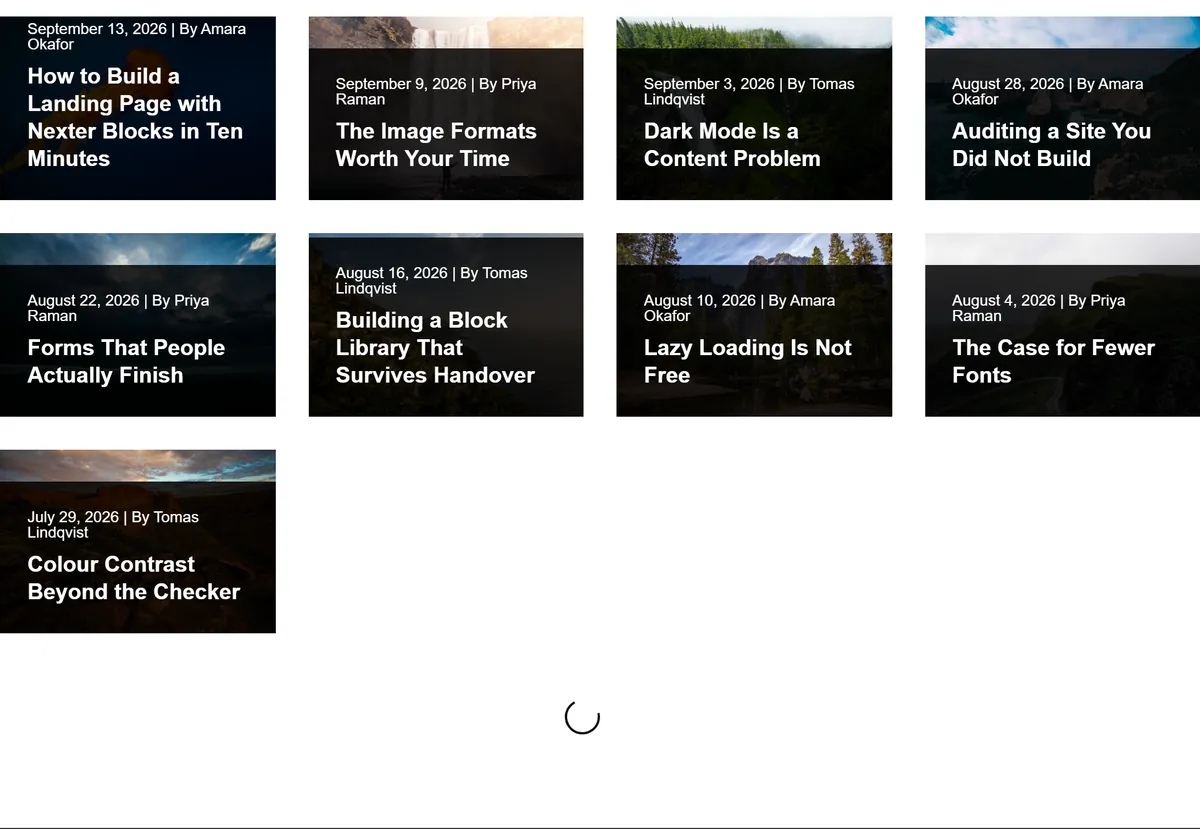Click the cloudy sky image above 'Forms That People' card
Viewport: 1200px width, 829px height.
coord(138,249)
